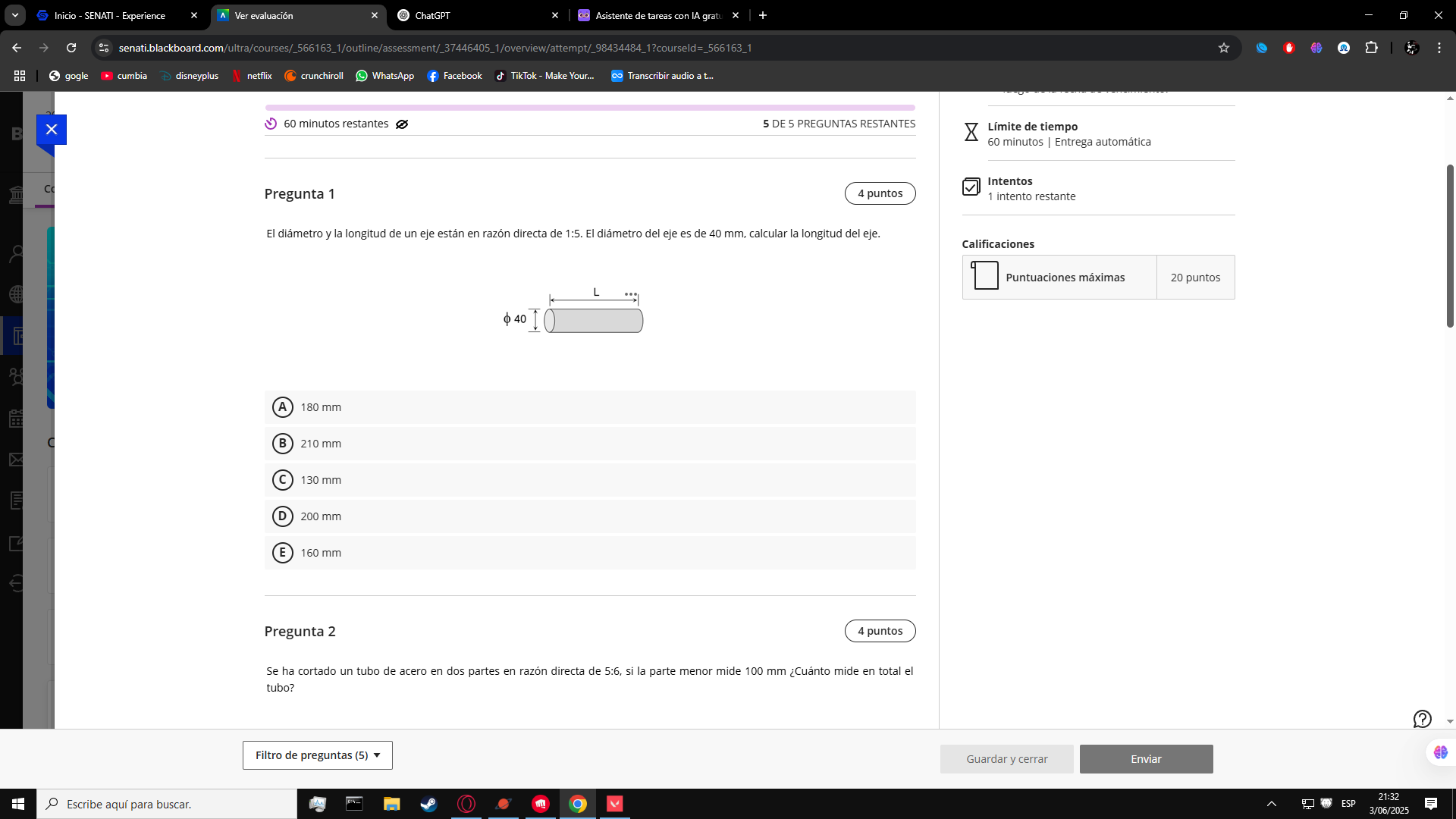Open Chrome from the Windows taskbar
The image size is (1456, 819).
(x=578, y=804)
